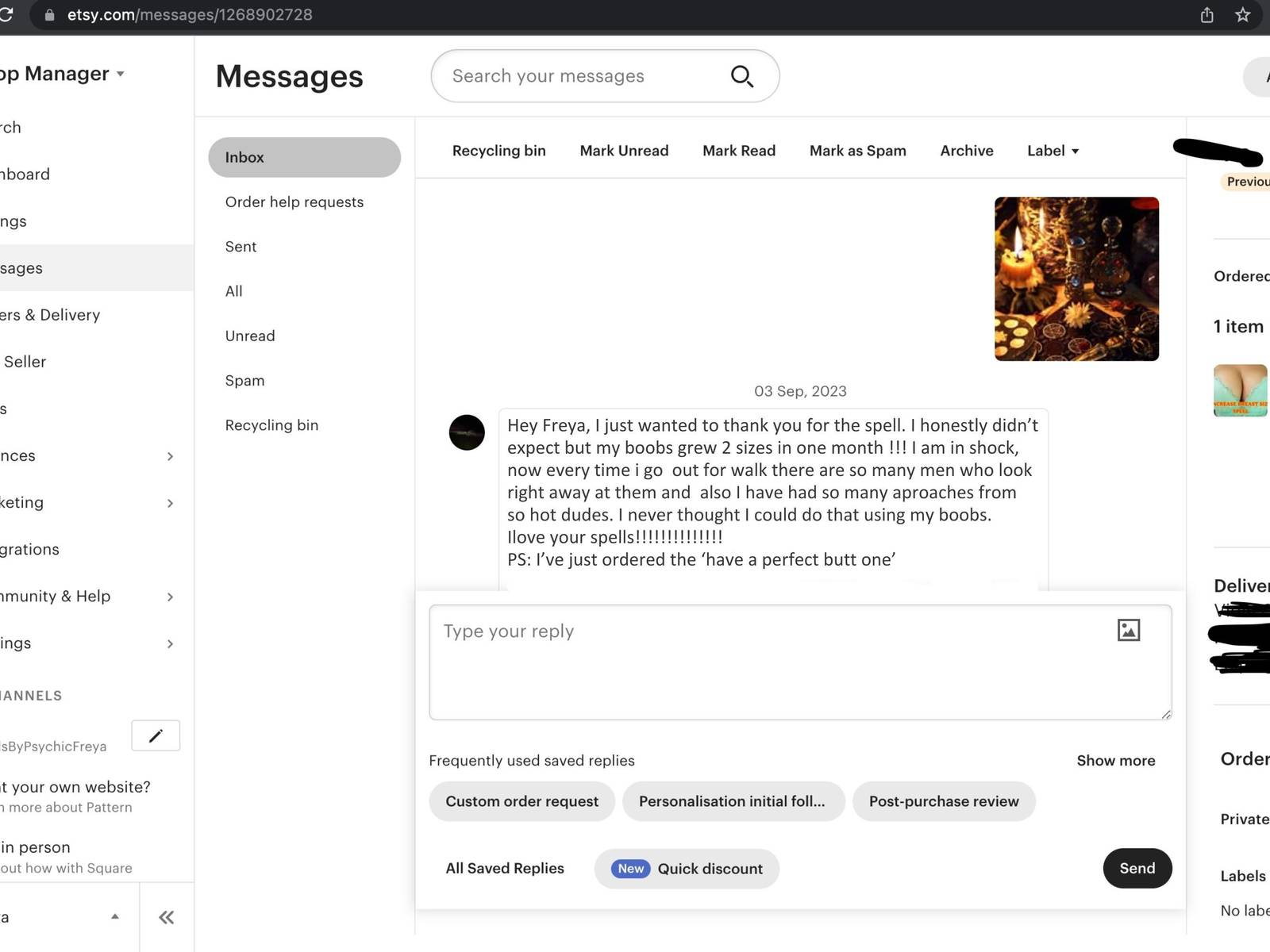This screenshot has height=952, width=1270.
Task: Mark message as Spam
Action: [x=857, y=151]
